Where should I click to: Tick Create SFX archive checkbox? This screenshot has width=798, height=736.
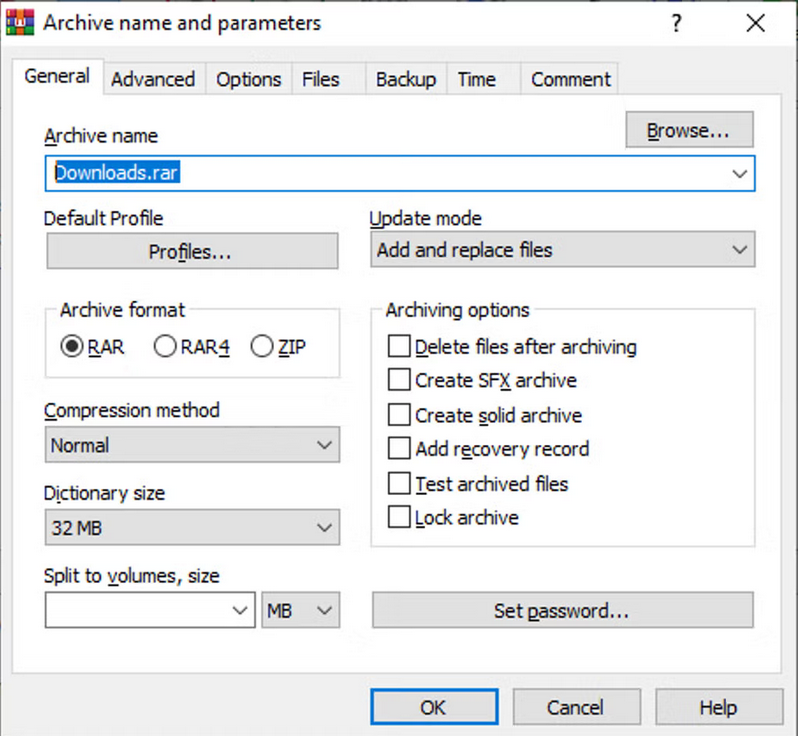(482, 380)
